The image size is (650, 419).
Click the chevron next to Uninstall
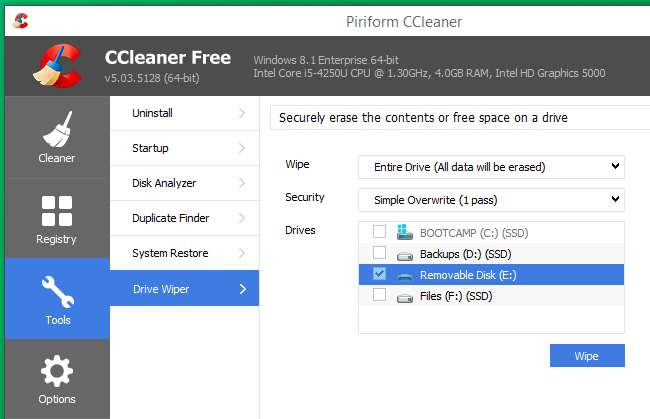click(243, 113)
